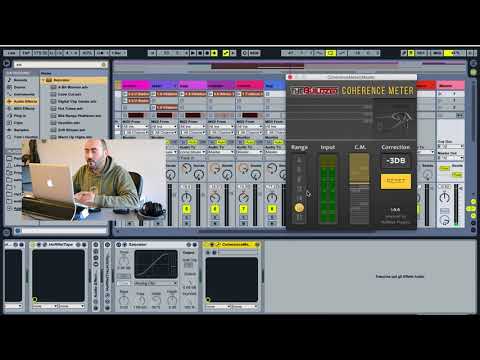Click the CoherenceMeter wrench plug-in edit icon
The image size is (480, 360).
217,245
